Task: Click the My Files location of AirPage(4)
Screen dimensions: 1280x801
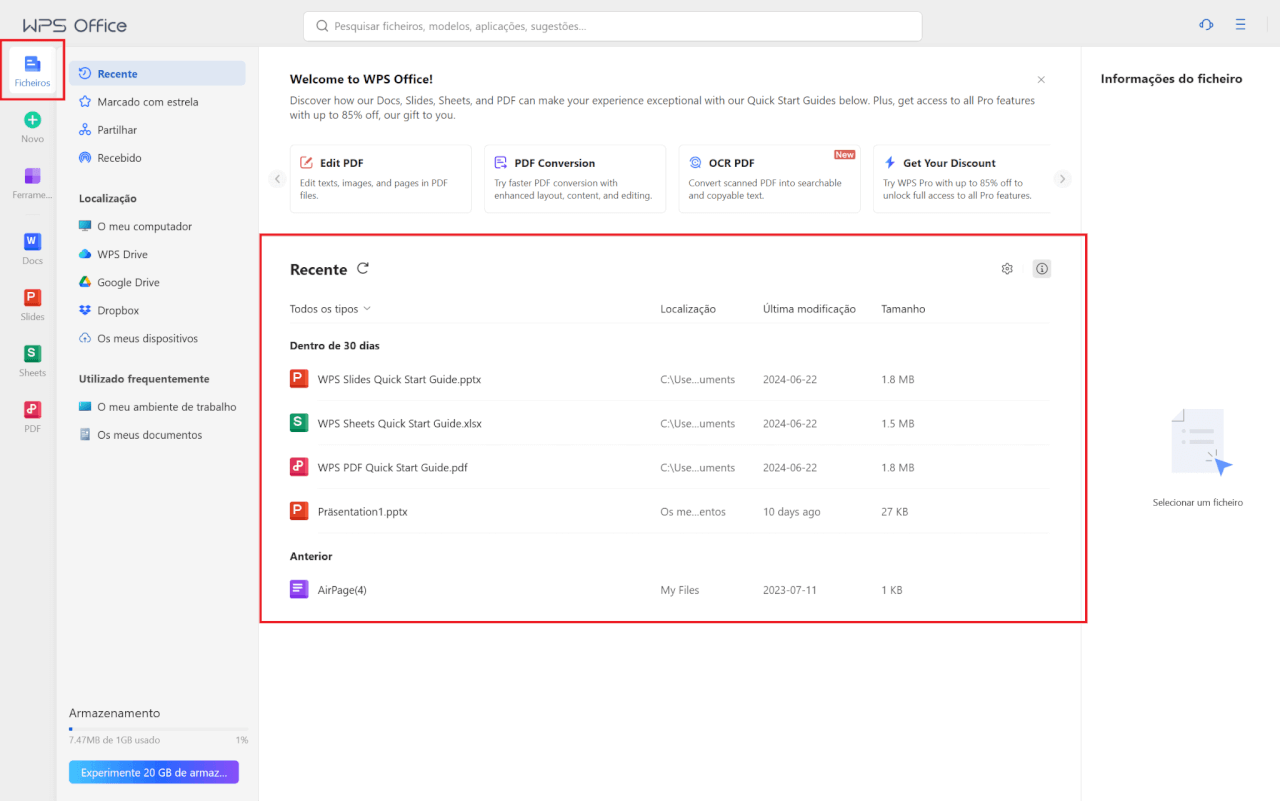Action: pyautogui.click(x=680, y=590)
